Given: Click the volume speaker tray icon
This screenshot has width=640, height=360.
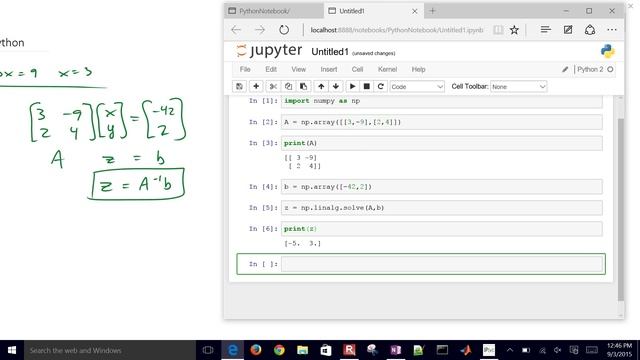Looking at the screenshot, I should click(x=558, y=350).
